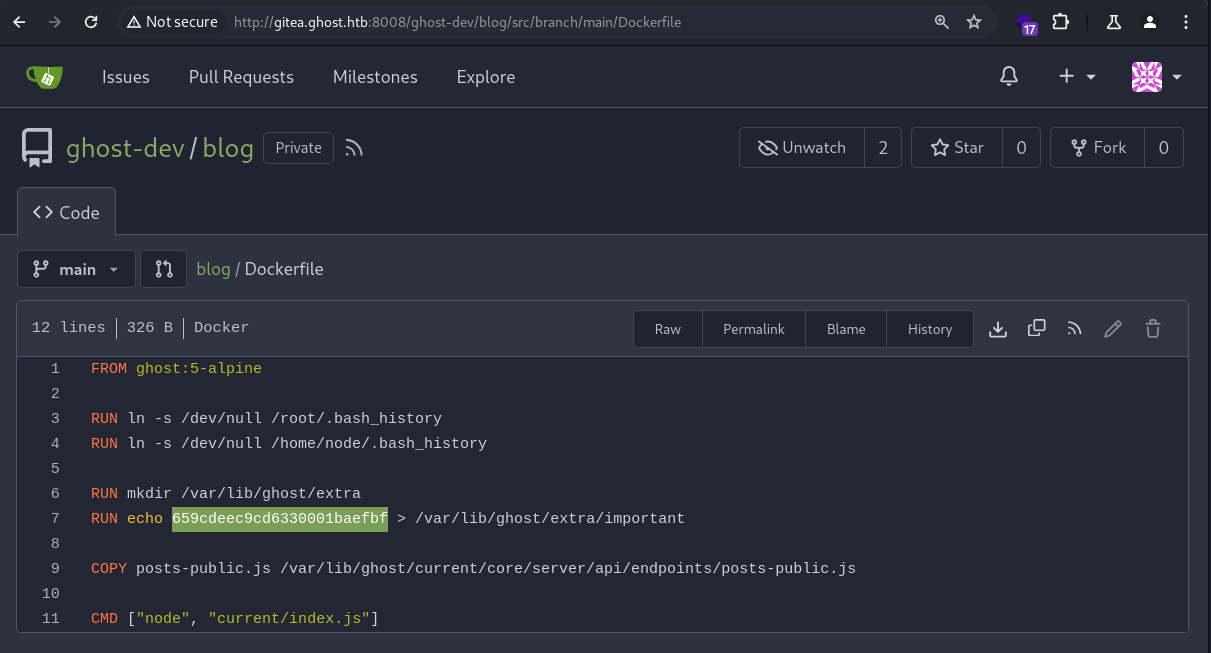This screenshot has width=1211, height=653.
Task: Click the flask experiments icon
Action: [1113, 22]
